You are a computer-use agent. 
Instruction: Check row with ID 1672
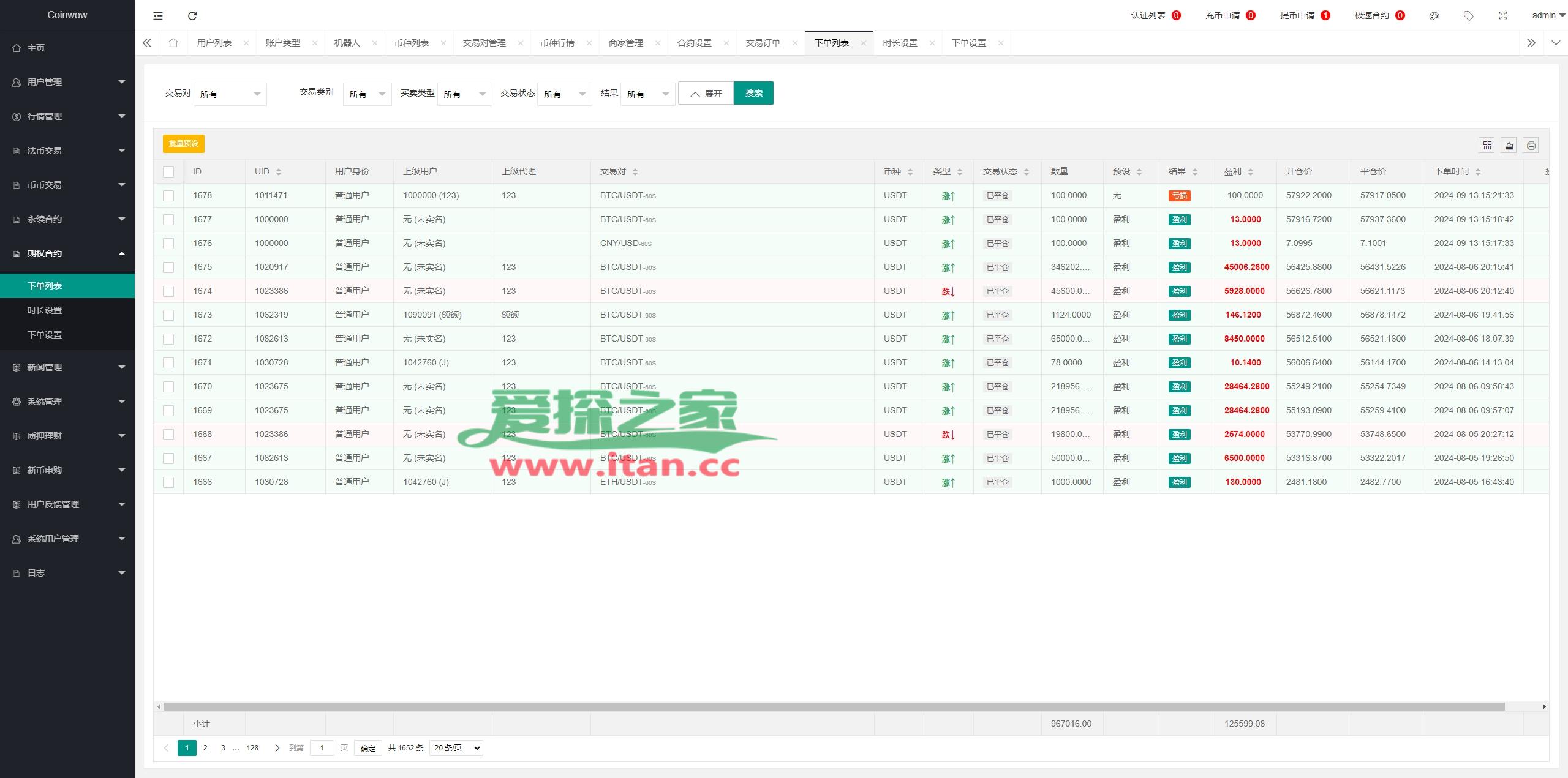pos(168,339)
